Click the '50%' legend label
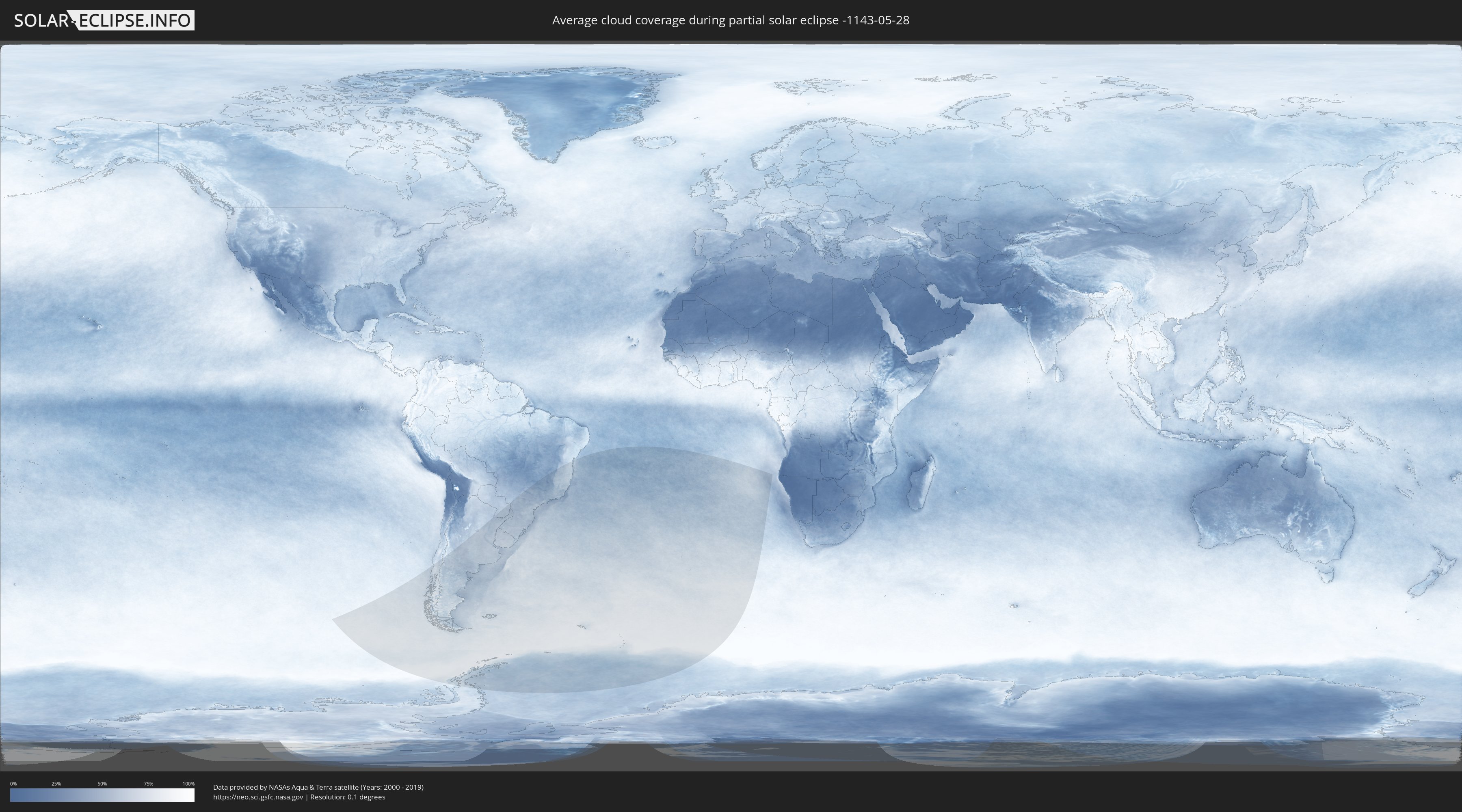This screenshot has height=812, width=1462. pos(102,784)
